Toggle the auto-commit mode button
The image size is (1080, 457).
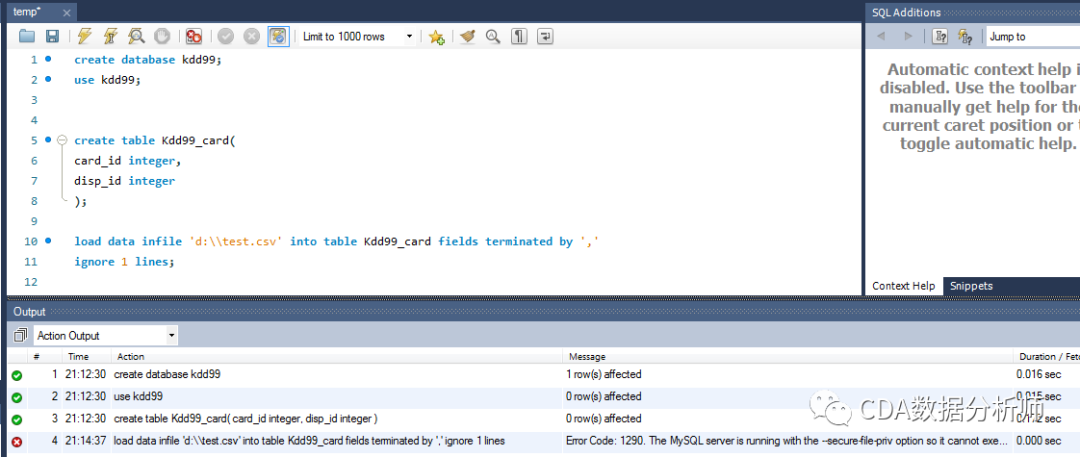(x=278, y=37)
